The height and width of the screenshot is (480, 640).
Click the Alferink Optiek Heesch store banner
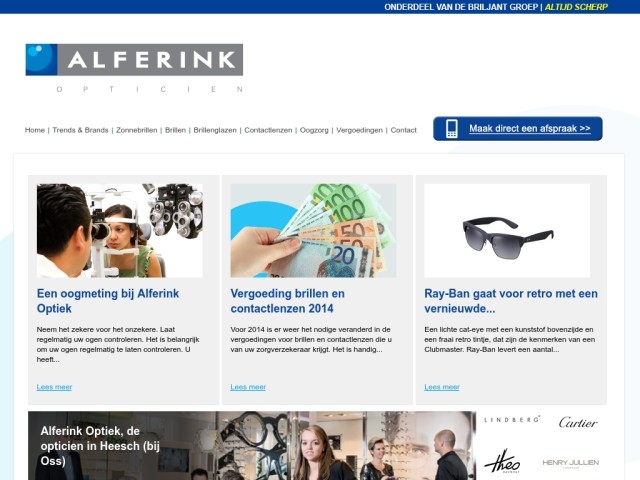click(252, 446)
